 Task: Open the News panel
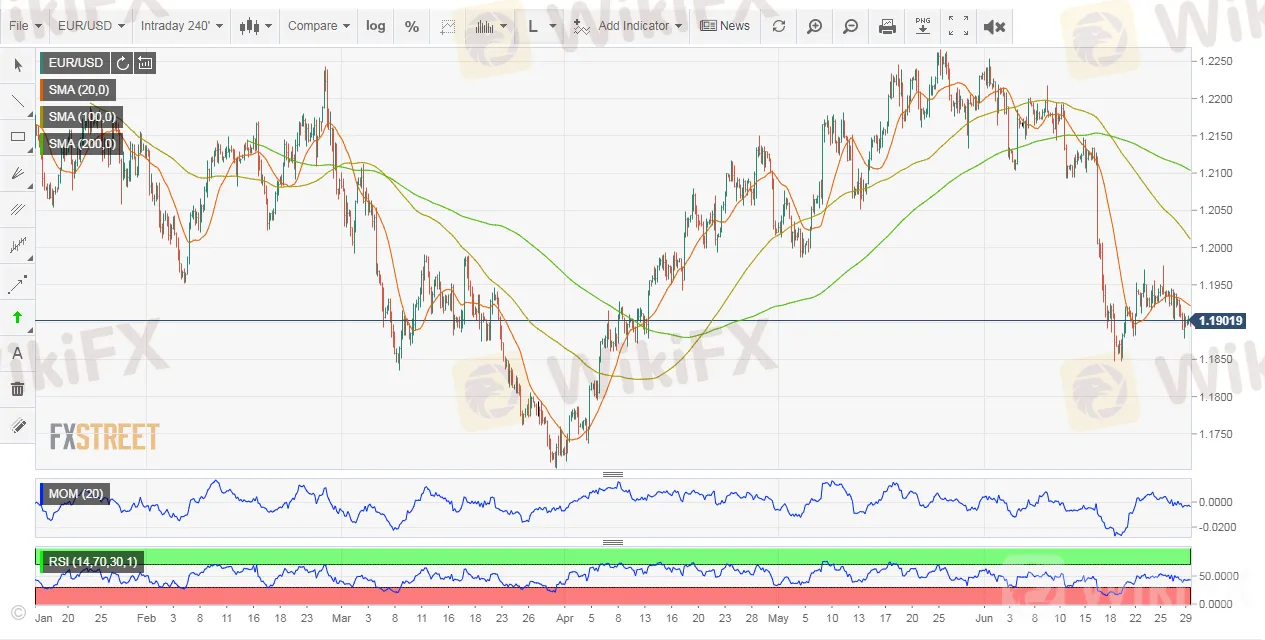pos(725,26)
